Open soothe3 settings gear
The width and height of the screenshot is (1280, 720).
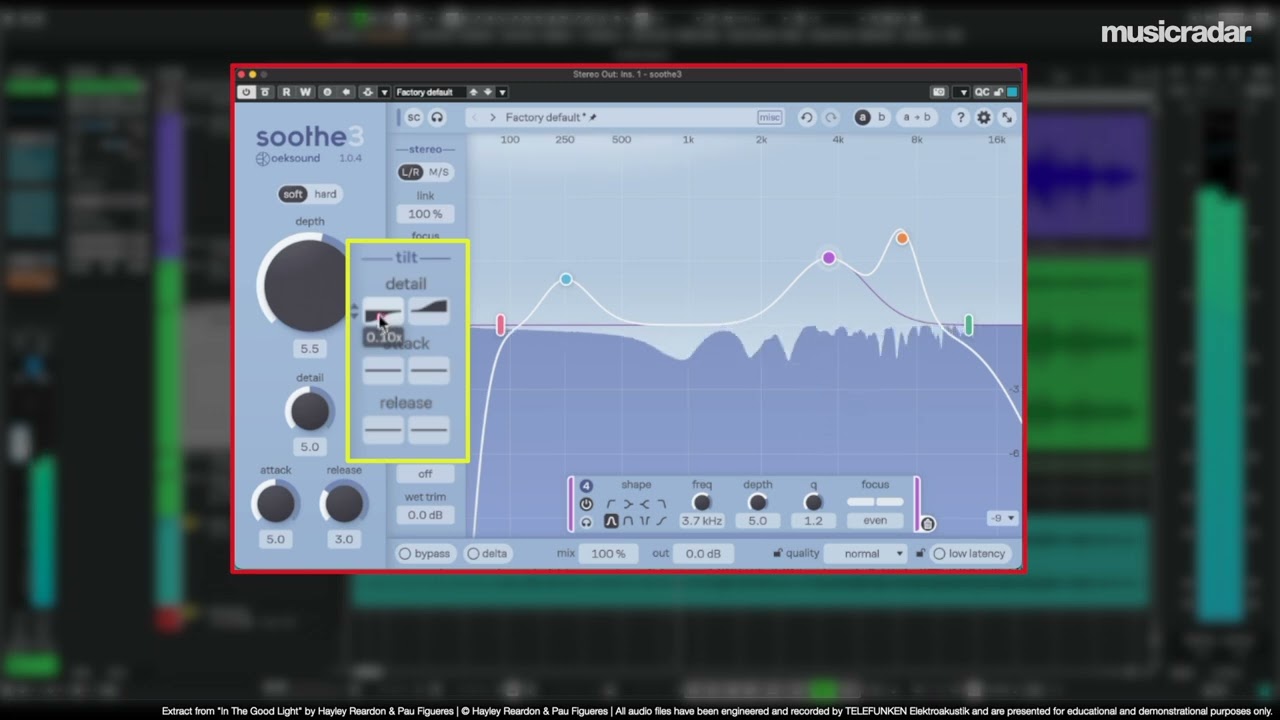pyautogui.click(x=984, y=117)
